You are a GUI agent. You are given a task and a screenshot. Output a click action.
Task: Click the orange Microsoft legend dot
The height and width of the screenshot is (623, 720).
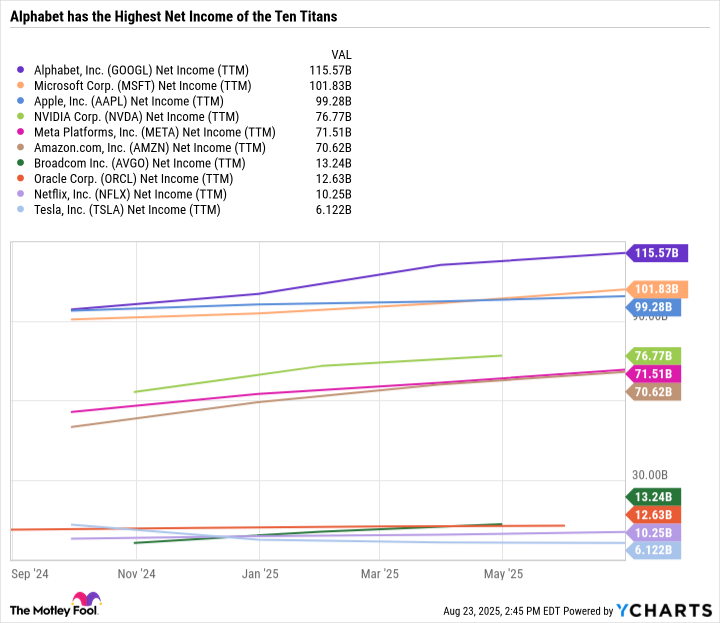tap(22, 86)
